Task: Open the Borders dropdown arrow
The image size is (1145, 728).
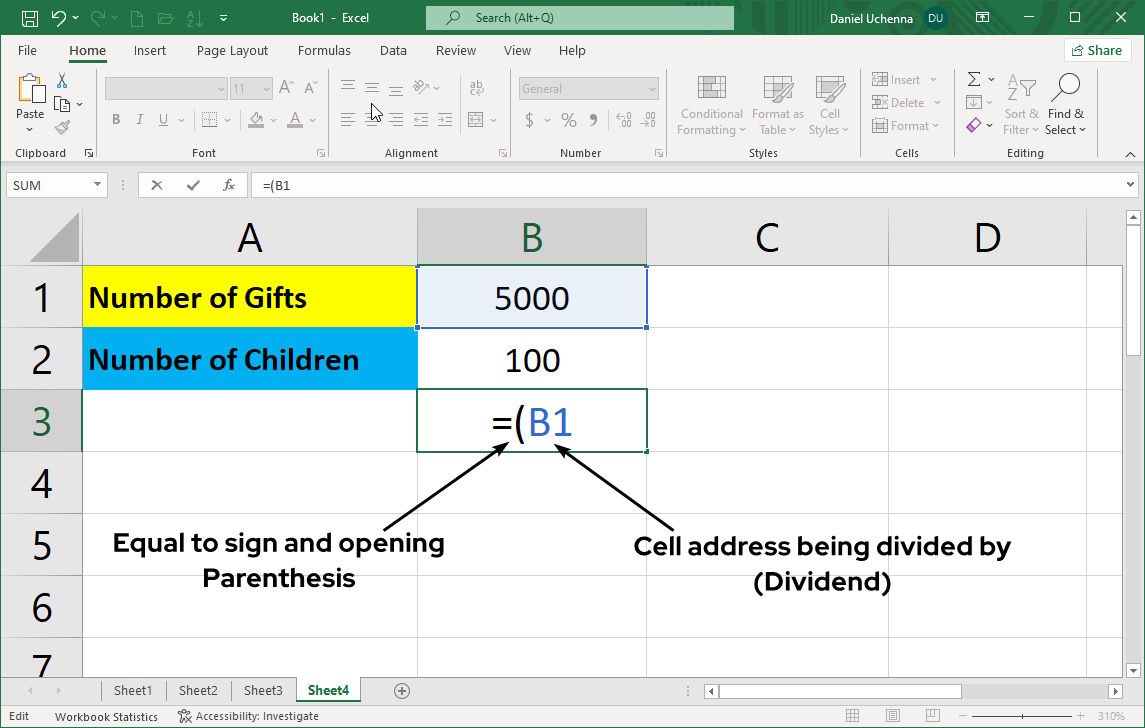Action: (x=225, y=119)
